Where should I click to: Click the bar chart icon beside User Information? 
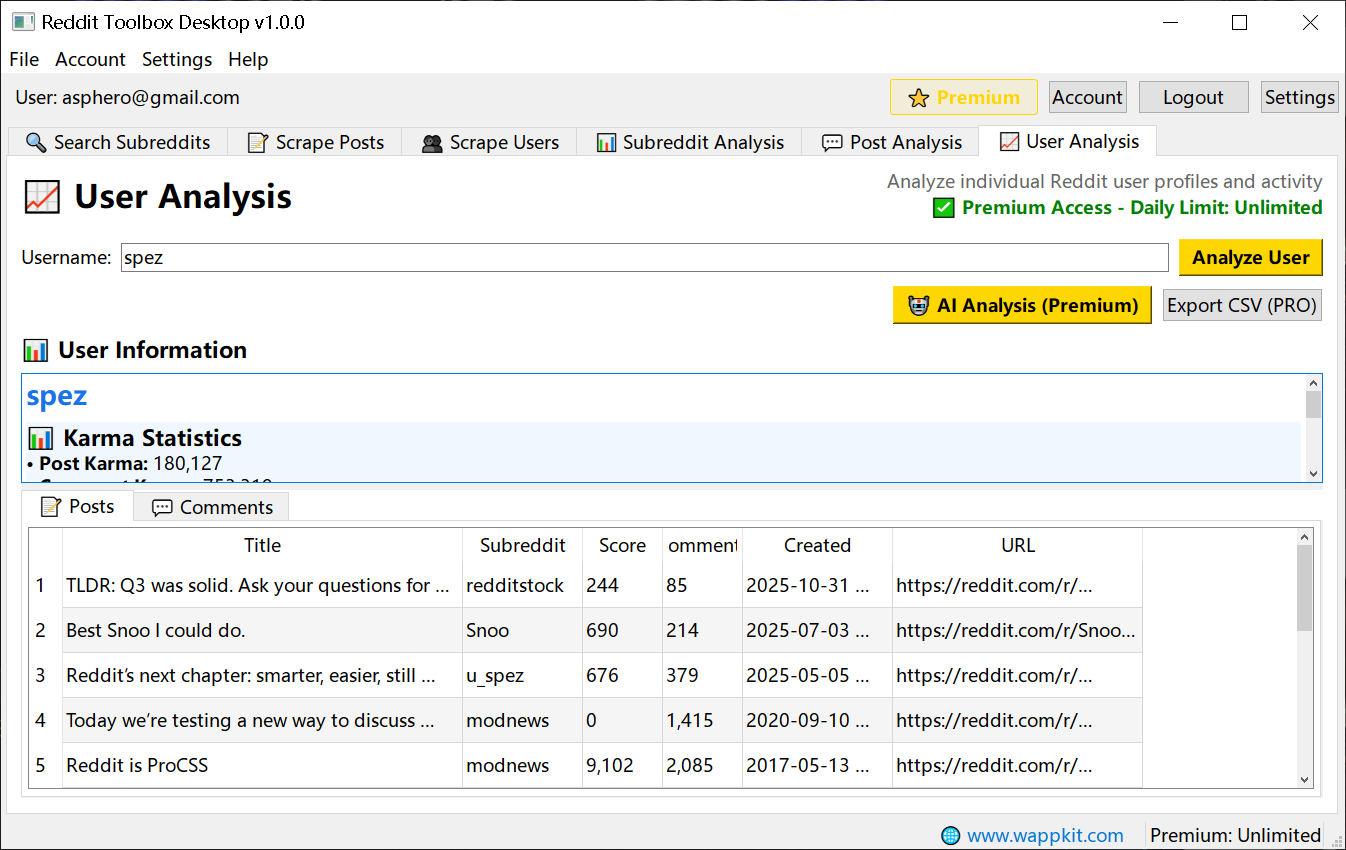[x=36, y=351]
